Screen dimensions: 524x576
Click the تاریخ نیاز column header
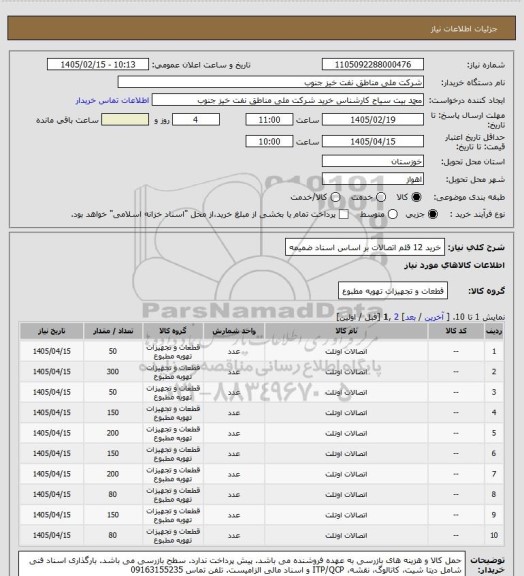[51, 331]
